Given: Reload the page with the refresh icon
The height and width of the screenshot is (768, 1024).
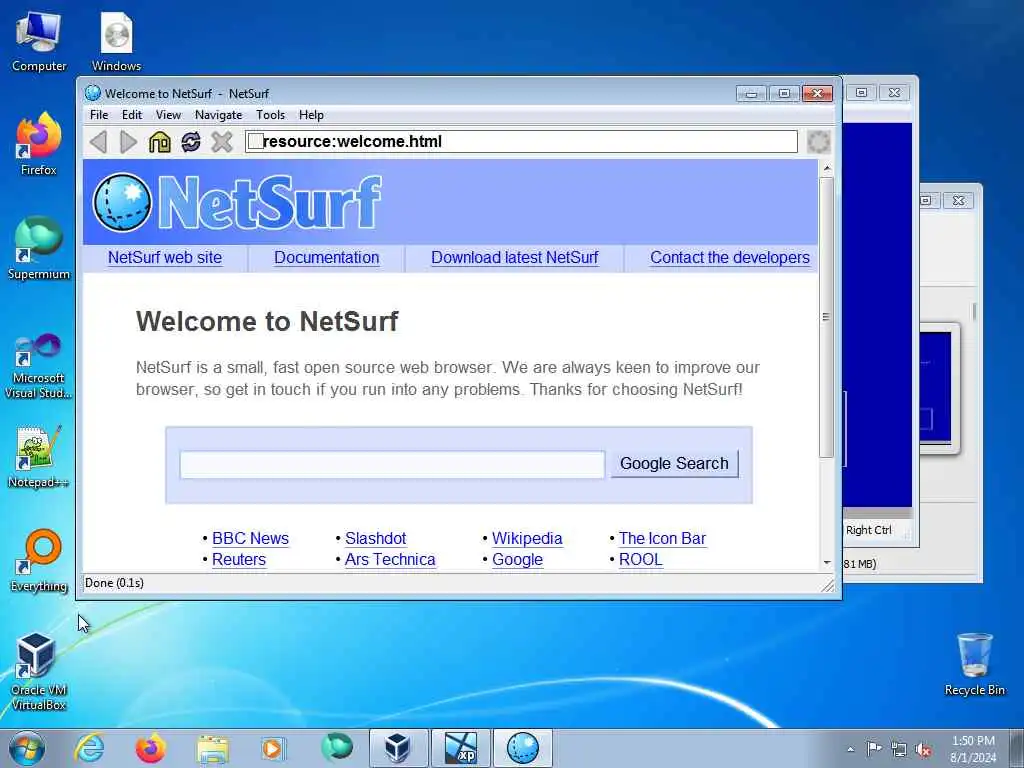Looking at the screenshot, I should pos(191,142).
